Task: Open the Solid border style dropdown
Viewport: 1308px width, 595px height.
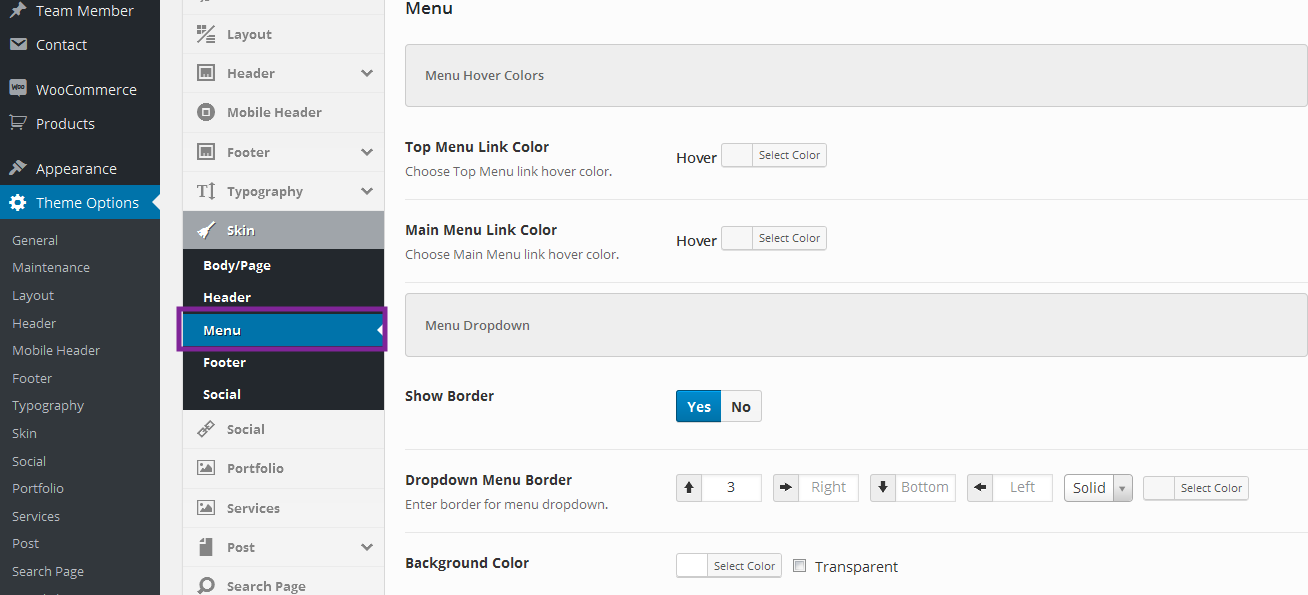Action: [1098, 488]
